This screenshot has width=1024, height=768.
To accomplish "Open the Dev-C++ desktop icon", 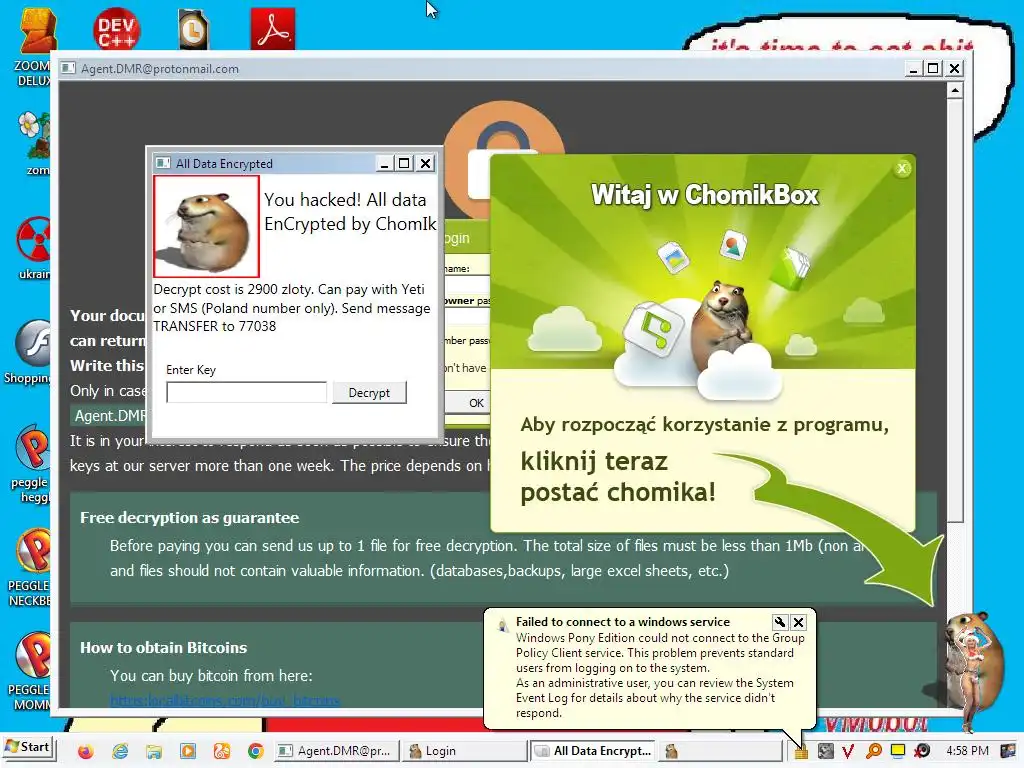I will pos(116,29).
